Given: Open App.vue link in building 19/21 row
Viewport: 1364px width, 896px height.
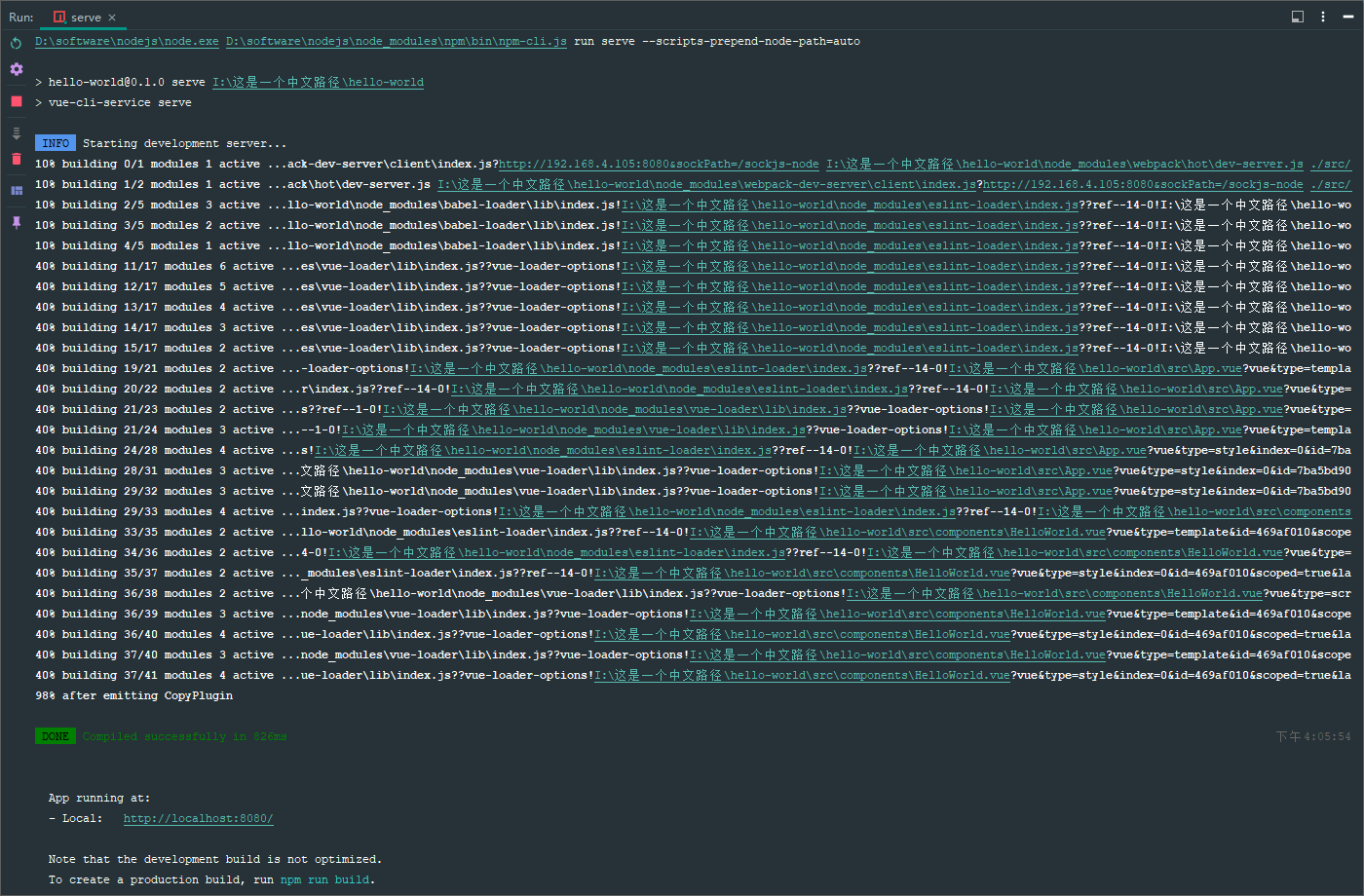Looking at the screenshot, I should coord(1095,369).
